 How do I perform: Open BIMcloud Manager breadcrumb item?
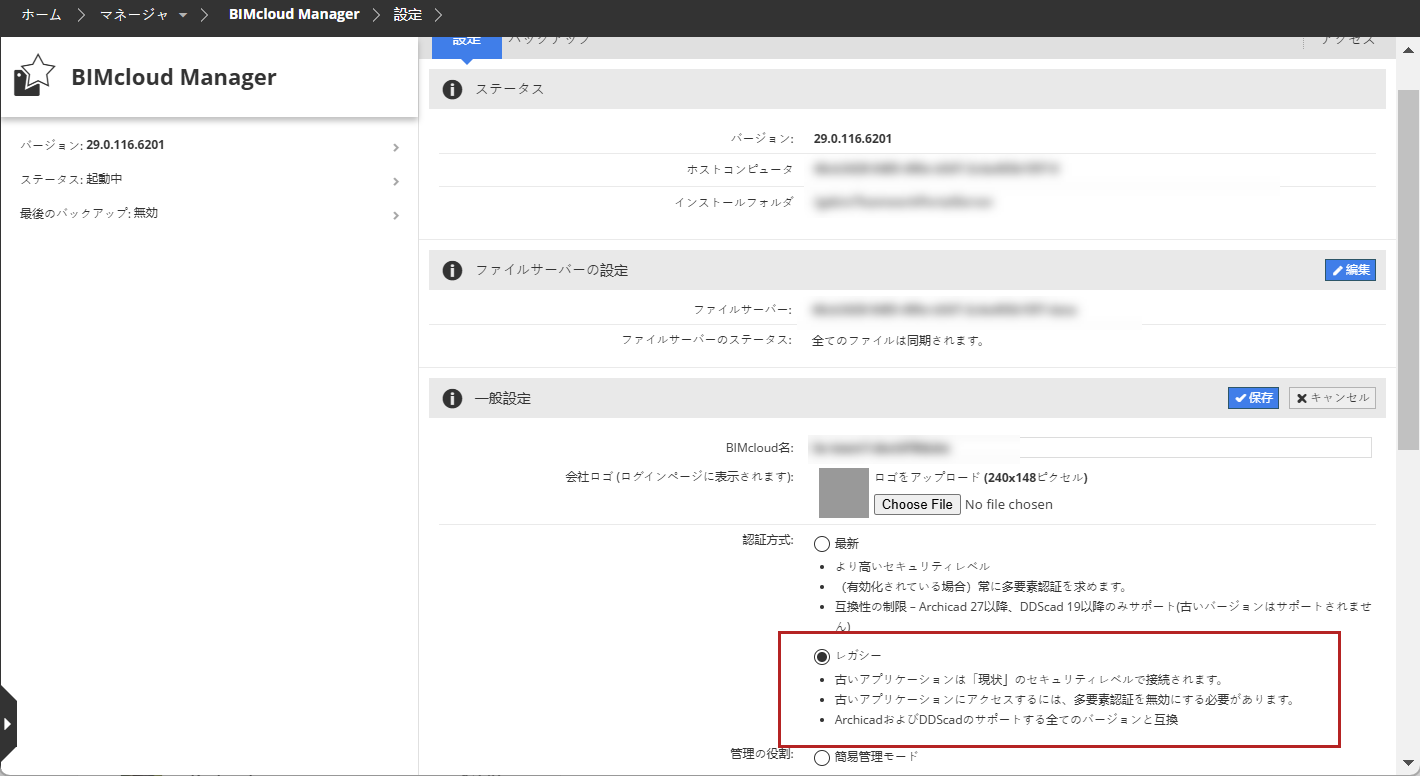click(294, 15)
